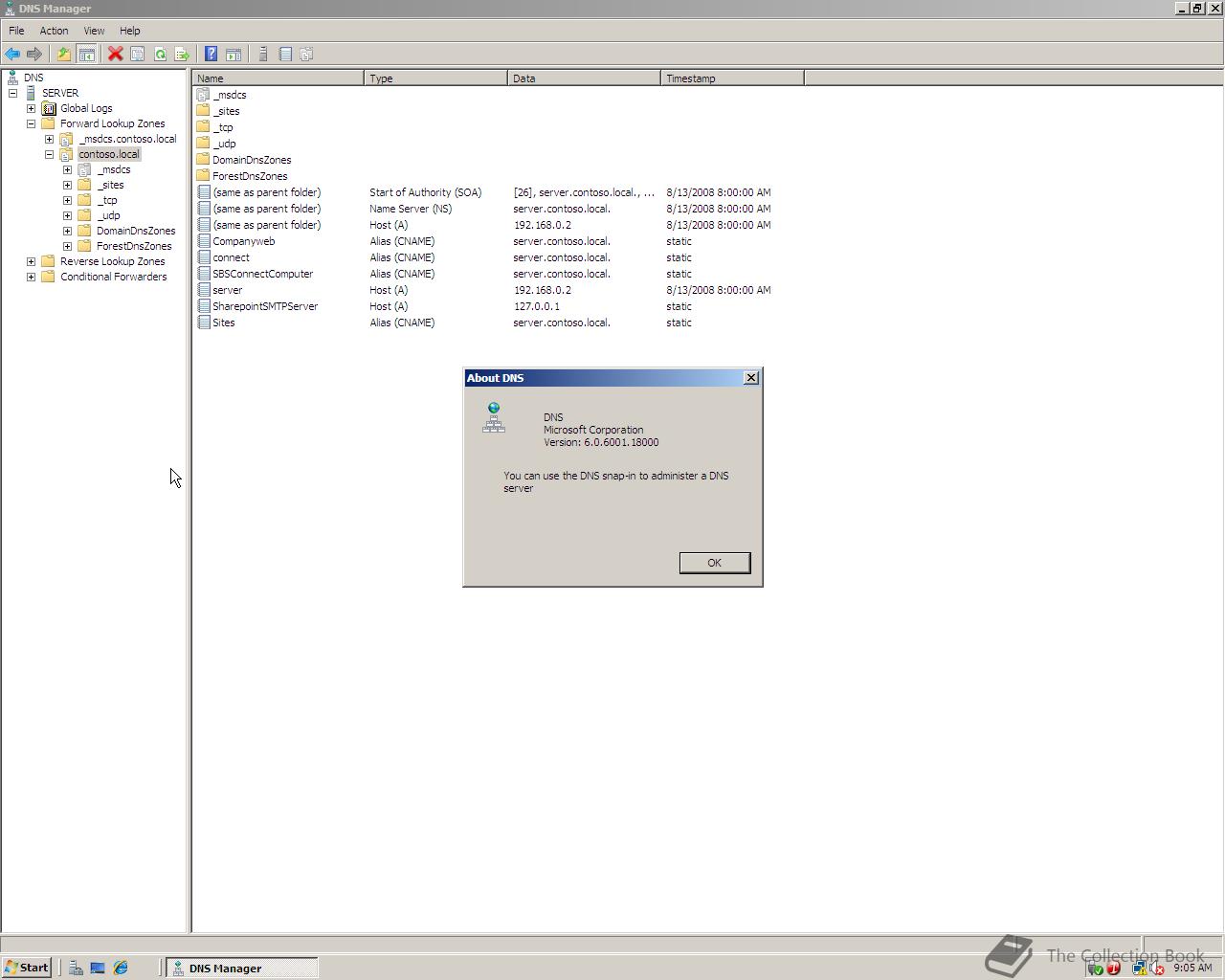Image resolution: width=1225 pixels, height=980 pixels.
Task: Click the New Record list toolbar icon
Action: pyautogui.click(x=285, y=55)
